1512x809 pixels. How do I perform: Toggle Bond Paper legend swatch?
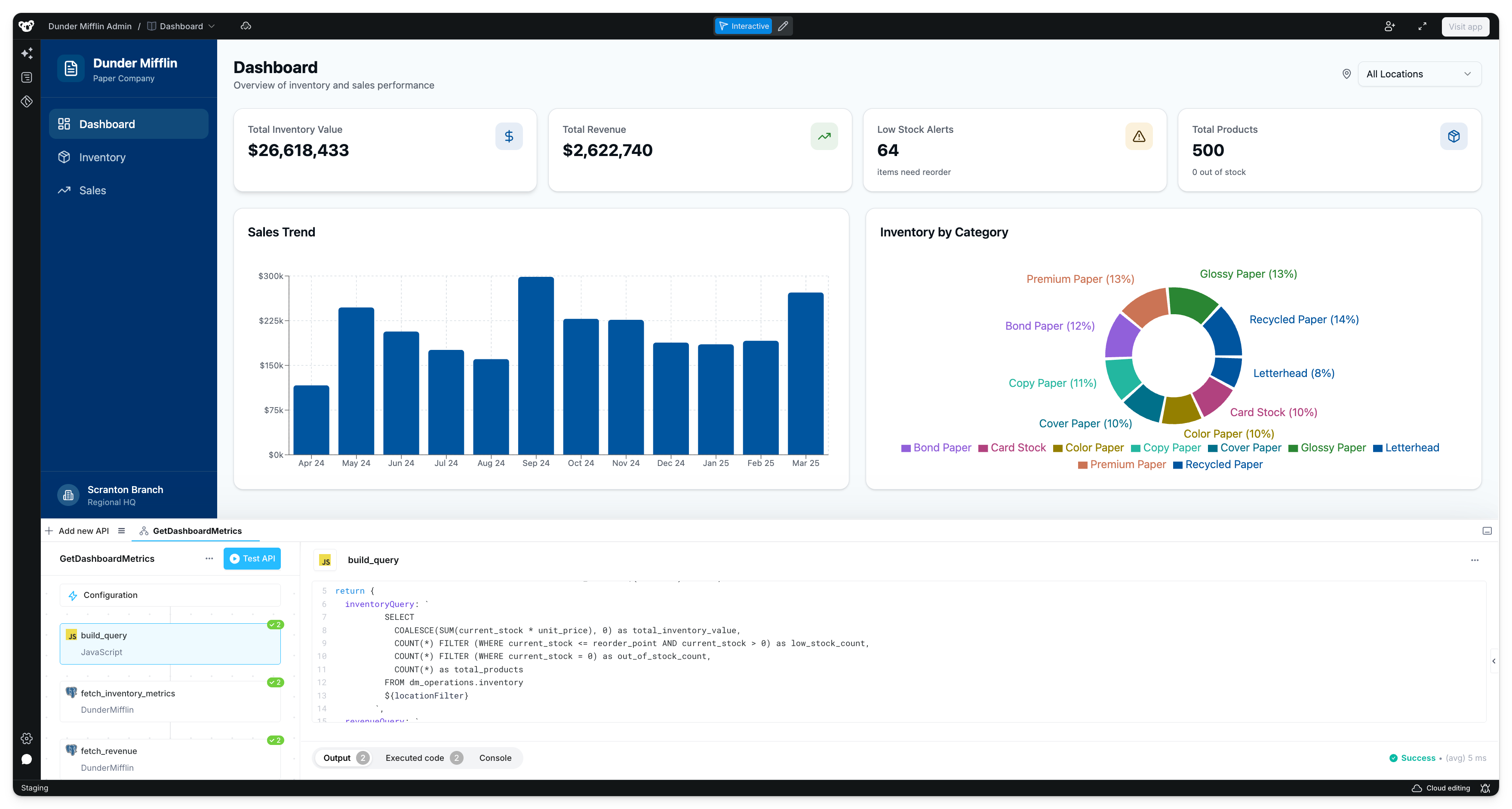point(906,448)
